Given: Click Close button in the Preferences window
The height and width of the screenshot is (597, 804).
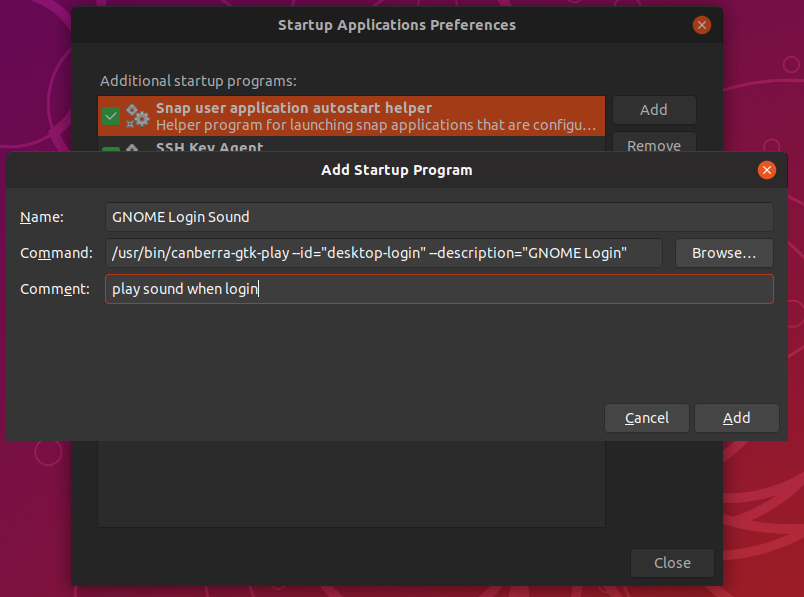Looking at the screenshot, I should 672,563.
